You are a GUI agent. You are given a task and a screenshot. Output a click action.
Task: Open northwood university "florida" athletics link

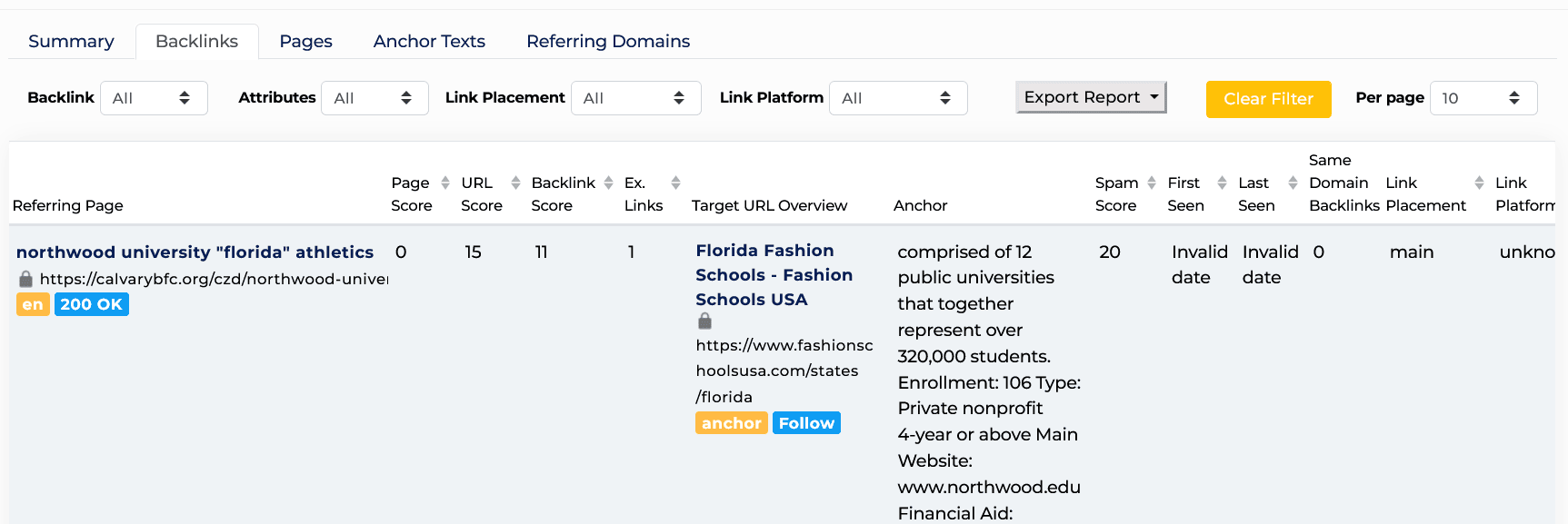195,252
